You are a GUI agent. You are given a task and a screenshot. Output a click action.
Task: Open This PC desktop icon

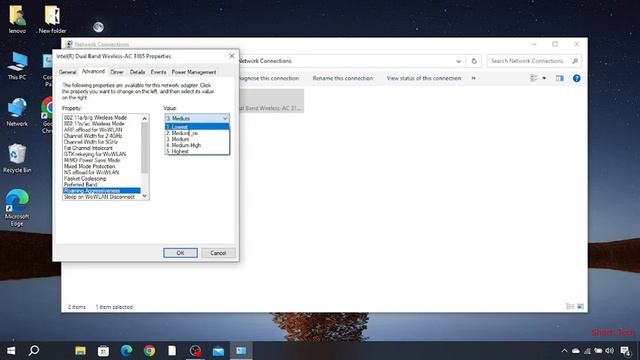[x=17, y=65]
